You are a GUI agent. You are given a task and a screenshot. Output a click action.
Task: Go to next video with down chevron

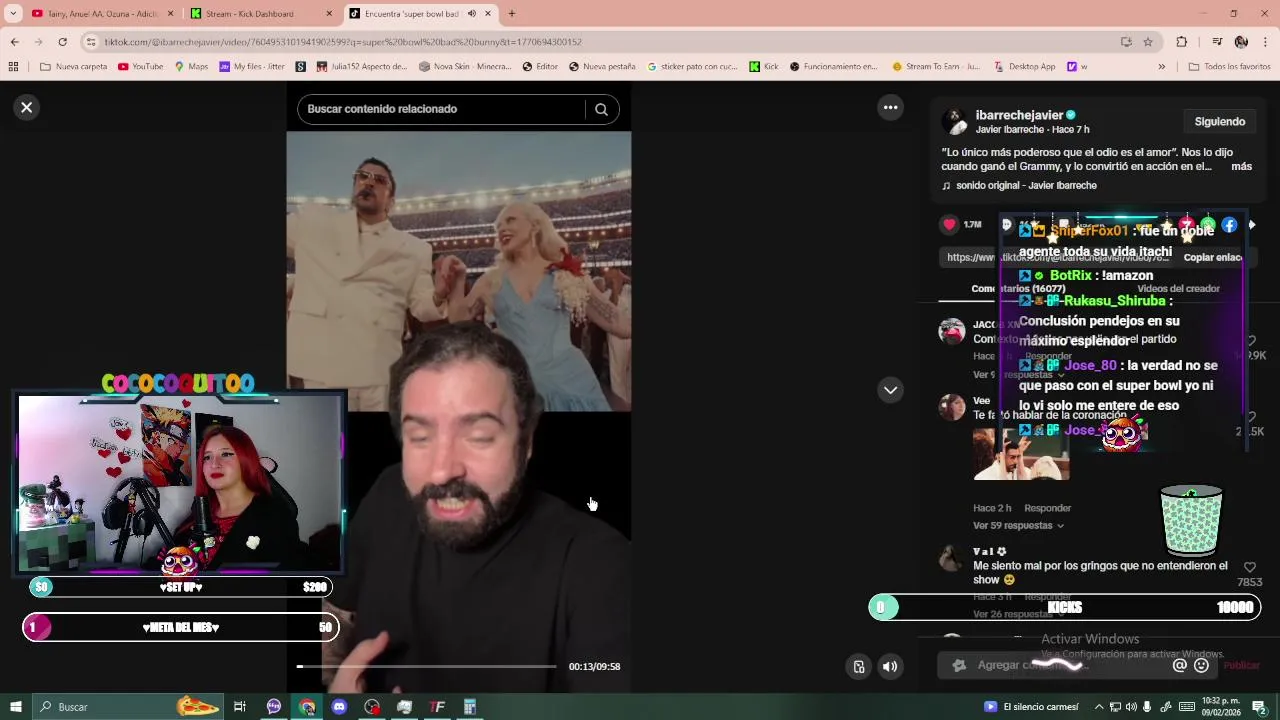[890, 390]
